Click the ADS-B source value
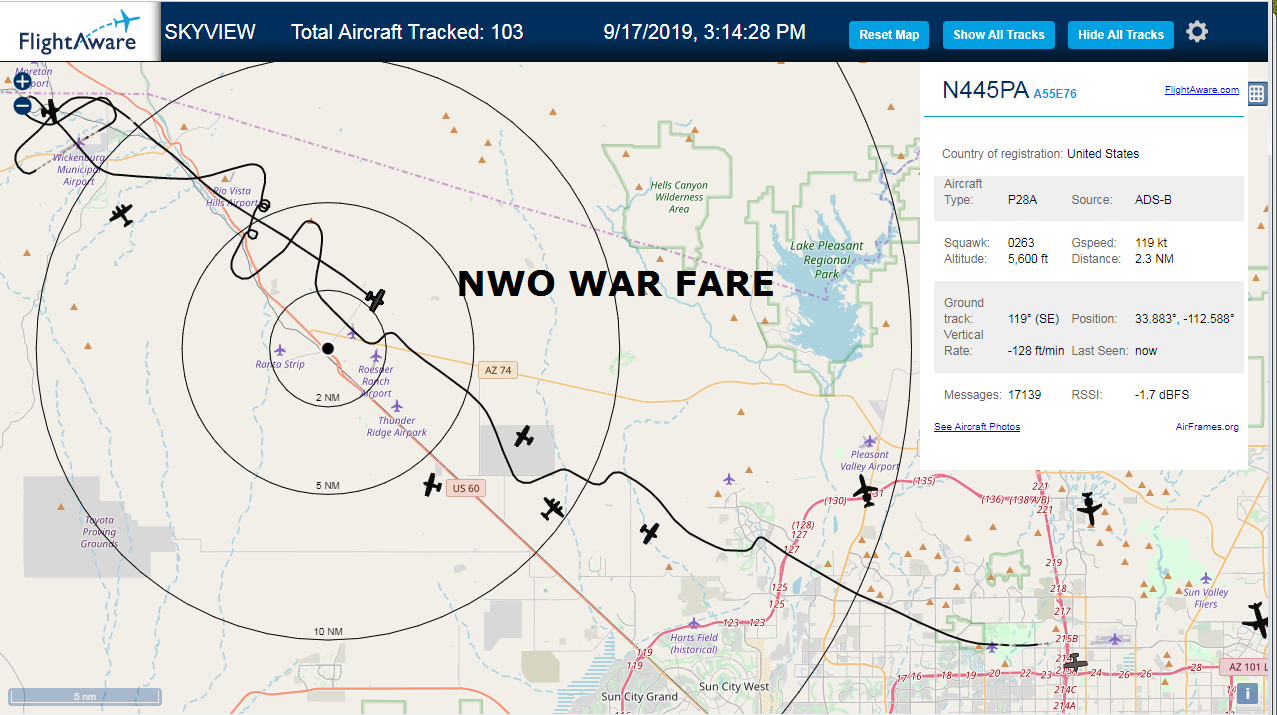Screen dimensions: 1277x715 pyautogui.click(x=1153, y=200)
